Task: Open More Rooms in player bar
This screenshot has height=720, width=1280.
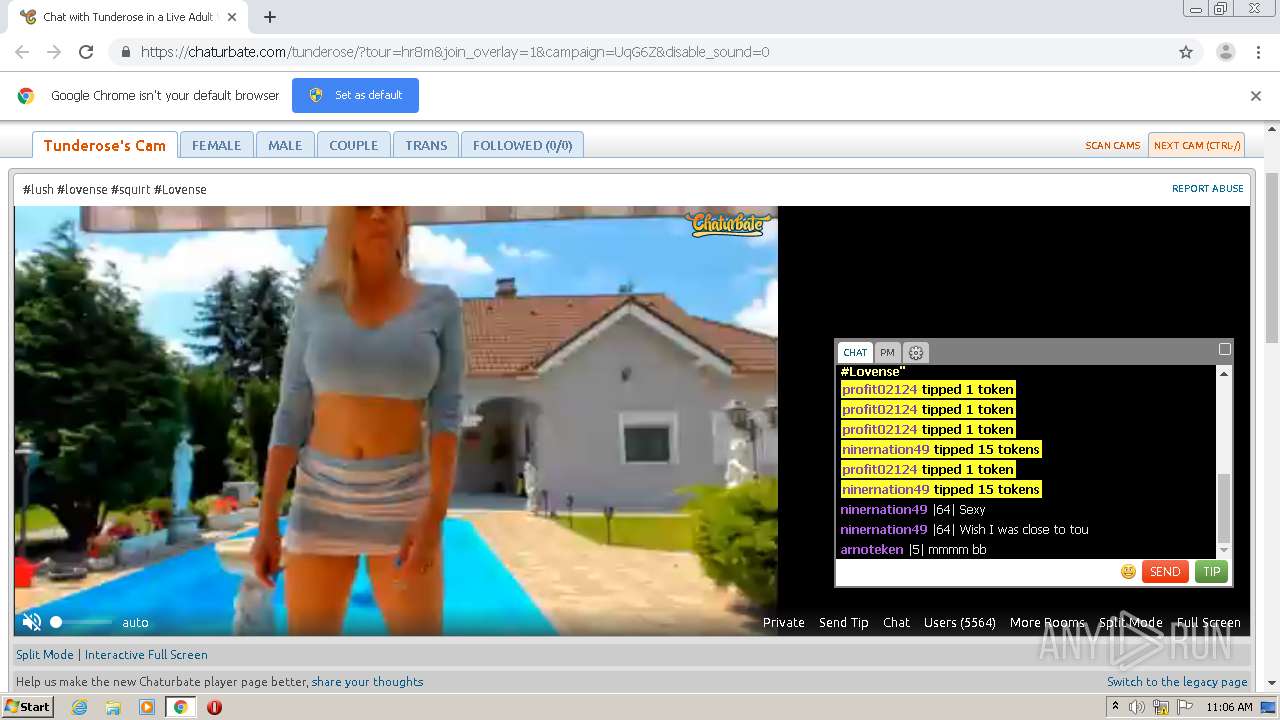Action: (1047, 622)
